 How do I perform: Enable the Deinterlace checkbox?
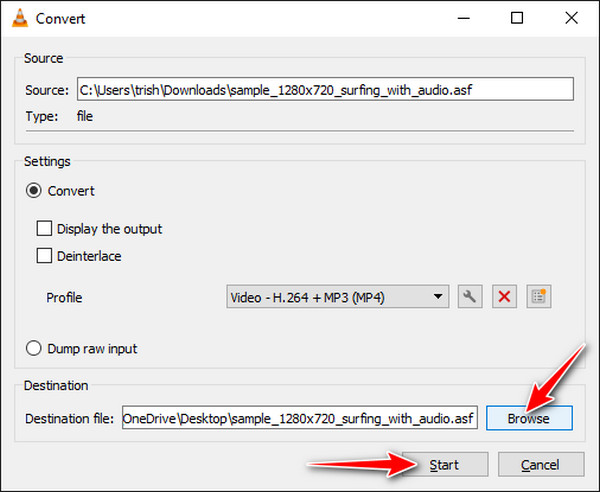point(44,256)
